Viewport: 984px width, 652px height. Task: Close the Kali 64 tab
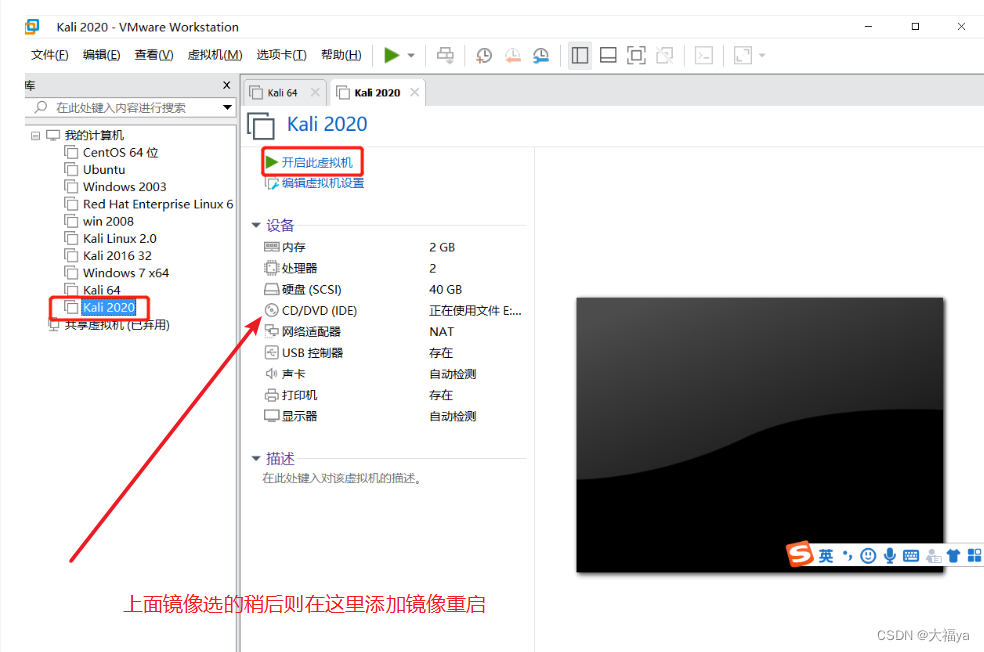click(x=315, y=92)
